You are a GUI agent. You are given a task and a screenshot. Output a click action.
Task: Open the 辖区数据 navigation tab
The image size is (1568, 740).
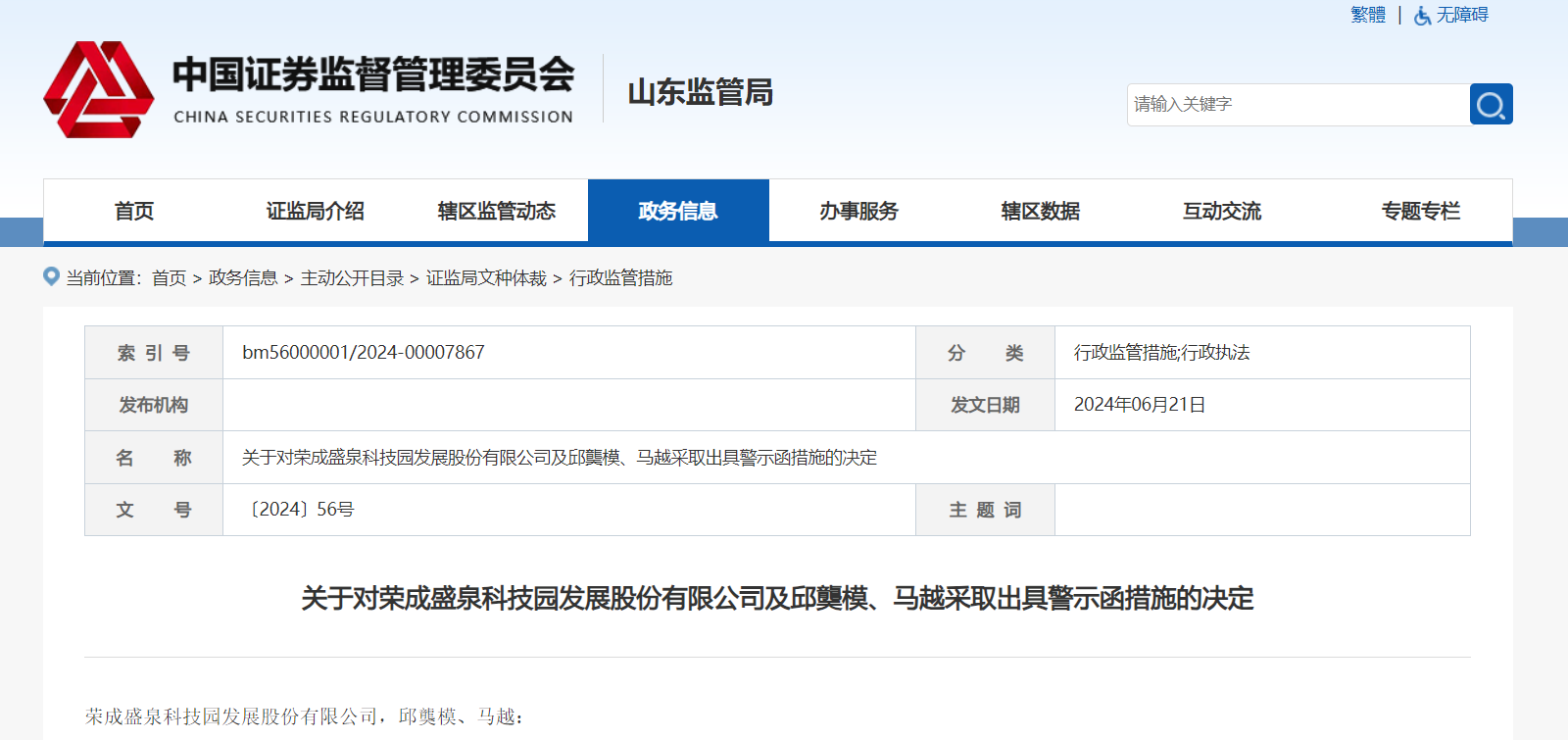click(1041, 211)
